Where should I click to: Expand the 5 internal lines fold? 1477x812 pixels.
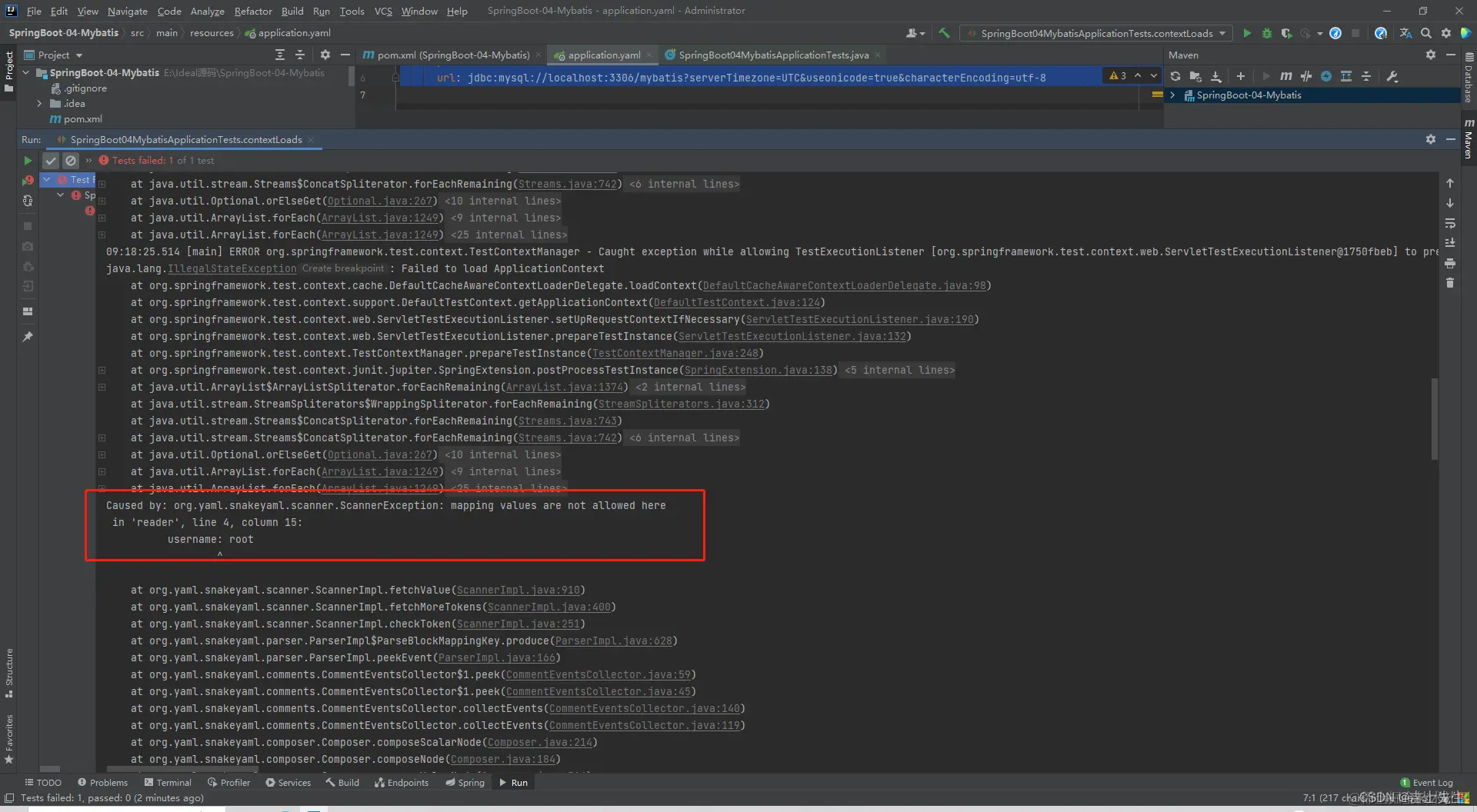point(102,370)
